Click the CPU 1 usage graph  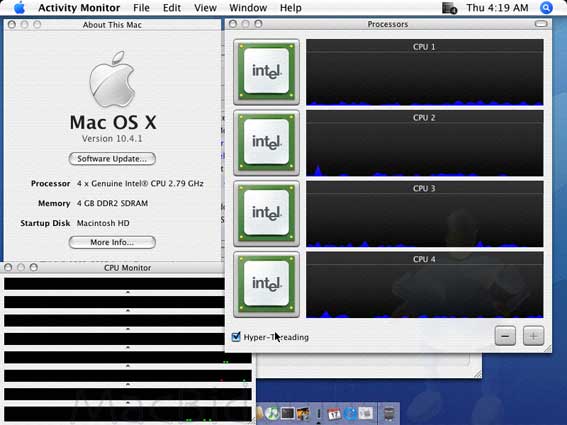click(x=425, y=72)
